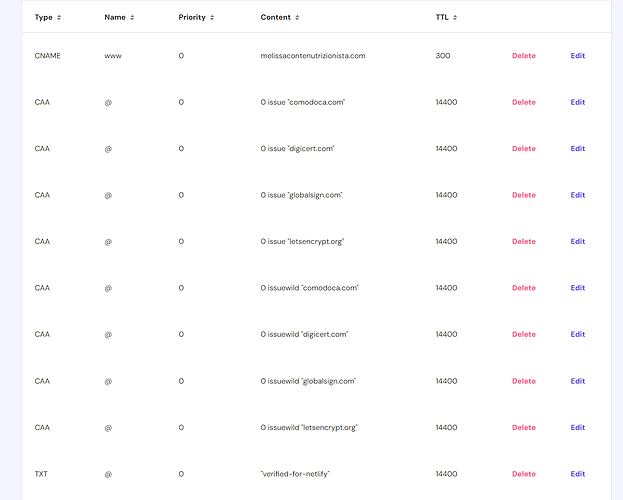Edit issuewild "digicert.com" CAA record
Screen dimensions: 623x500
[578, 335]
